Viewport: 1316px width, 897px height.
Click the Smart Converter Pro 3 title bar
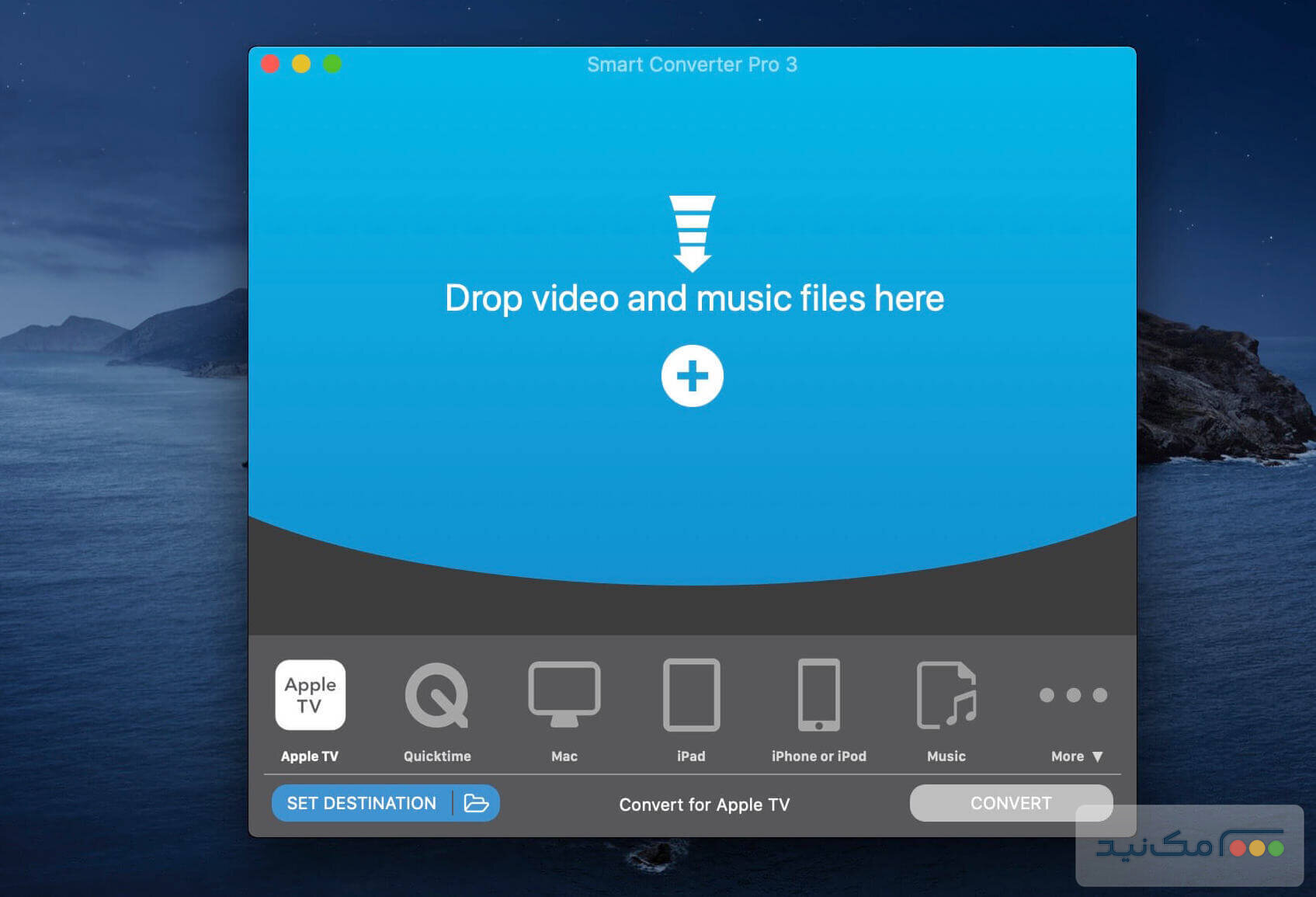coord(691,64)
